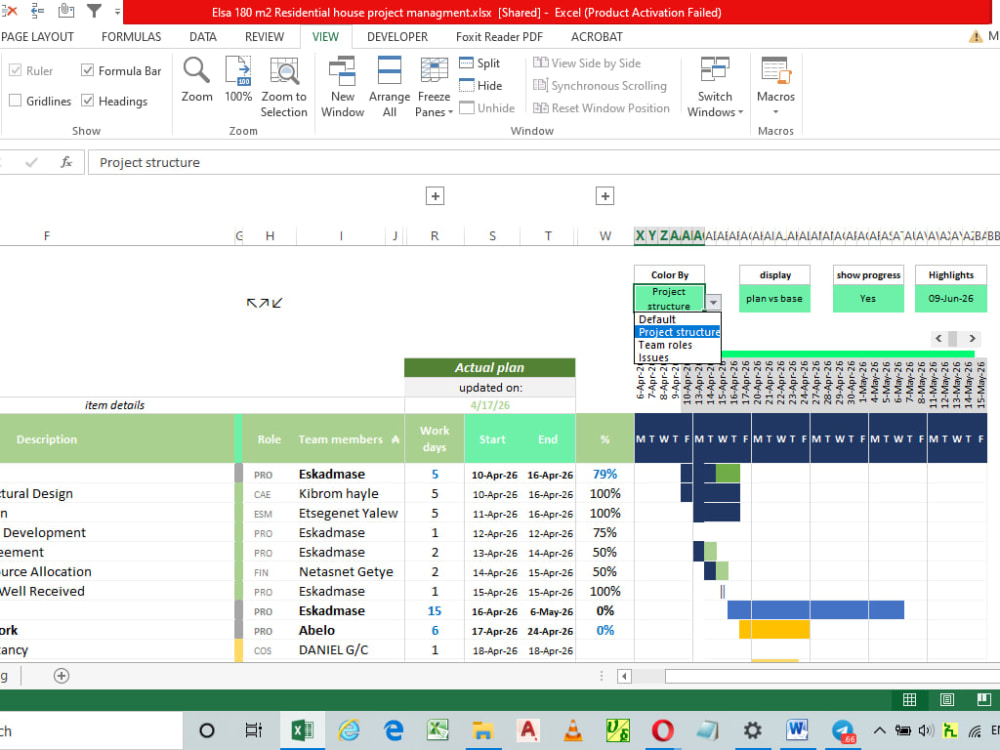1000x750 pixels.
Task: Switch to Page Layout view in status bar
Action: coord(947,700)
